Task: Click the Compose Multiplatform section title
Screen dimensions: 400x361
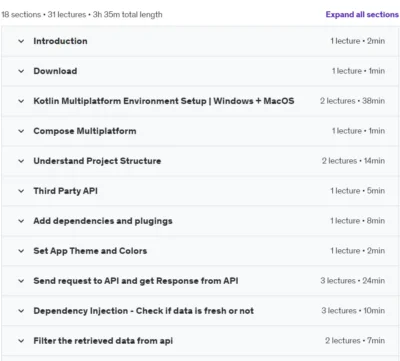Action: 85,131
